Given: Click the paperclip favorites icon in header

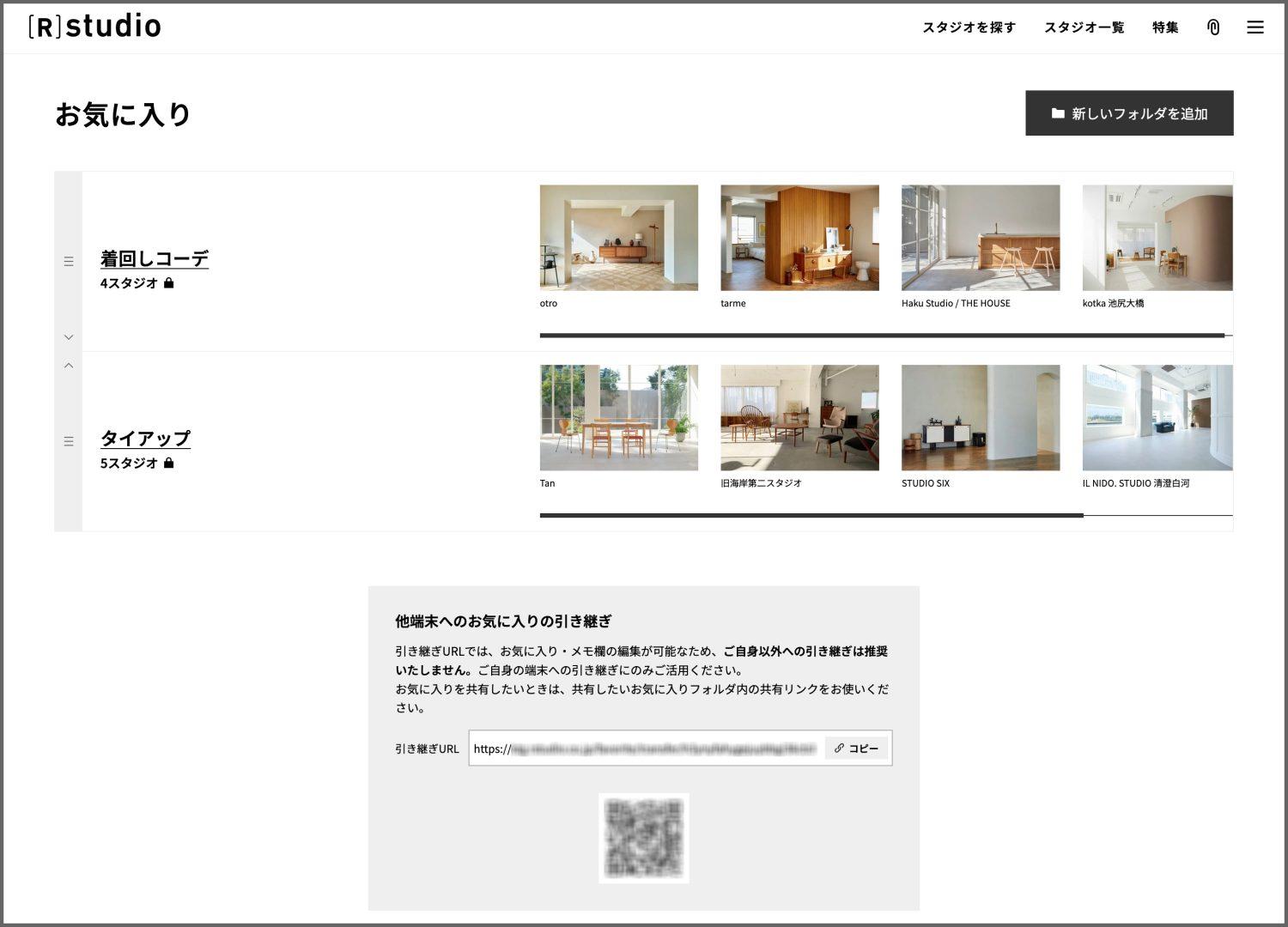Looking at the screenshot, I should coord(1212,27).
